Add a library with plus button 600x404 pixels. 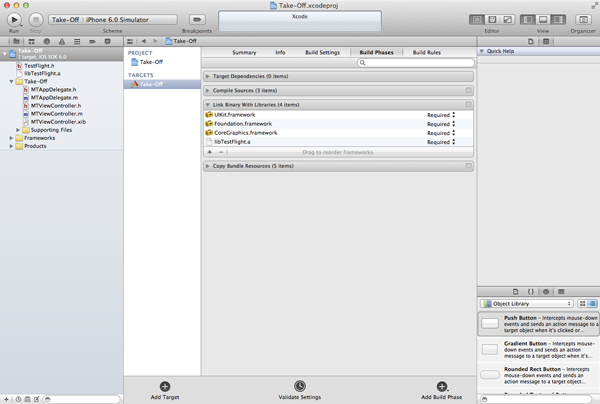210,152
